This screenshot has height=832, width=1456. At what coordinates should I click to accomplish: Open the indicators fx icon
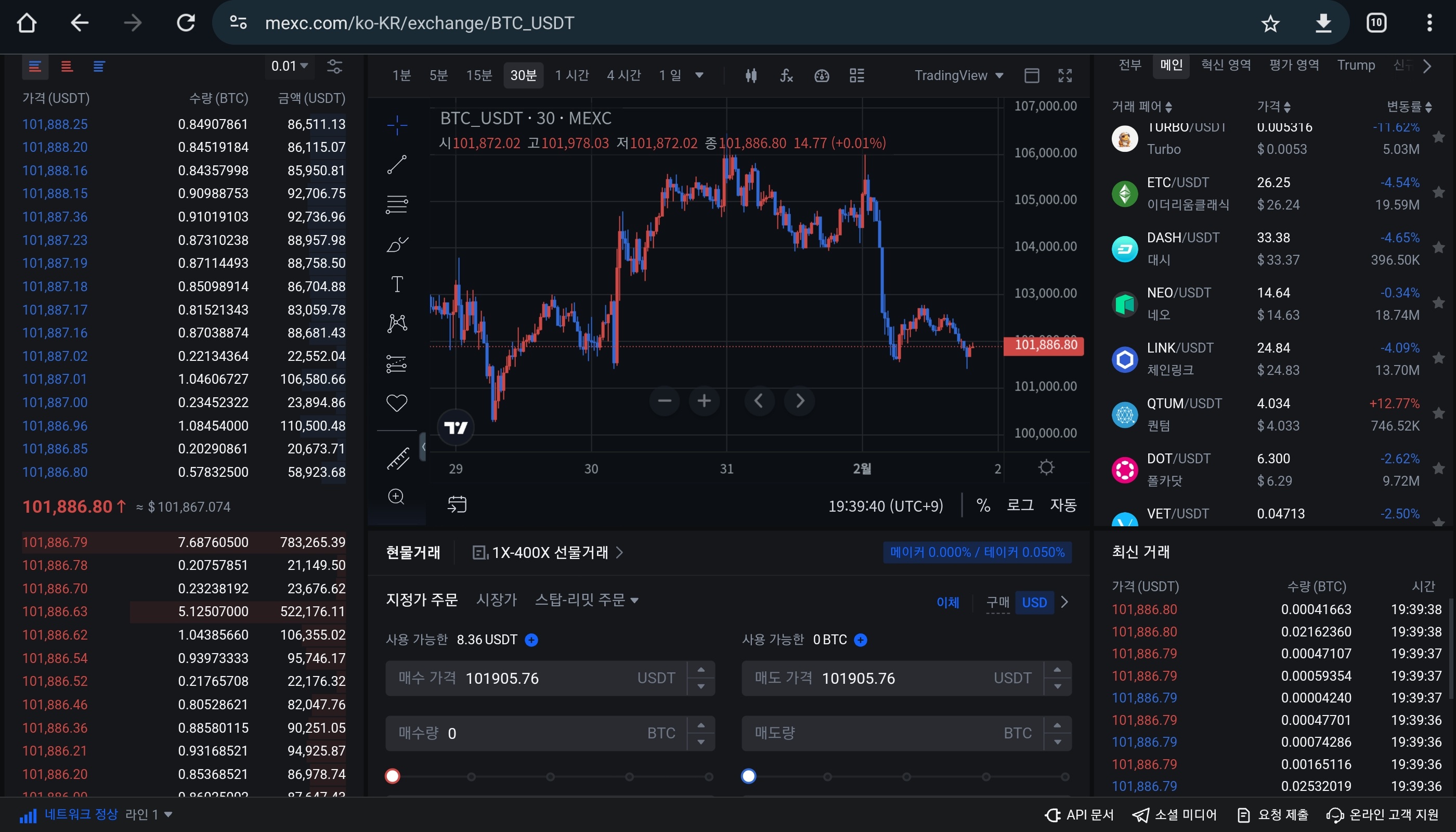786,75
